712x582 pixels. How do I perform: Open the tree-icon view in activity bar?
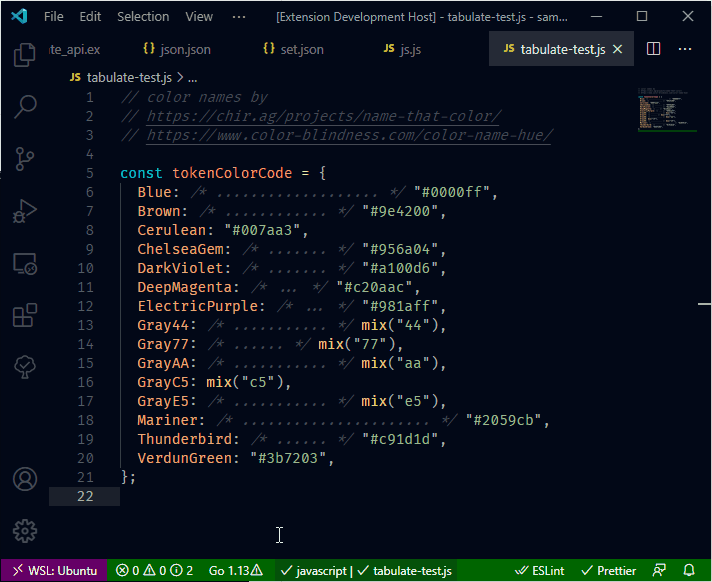[x=25, y=367]
